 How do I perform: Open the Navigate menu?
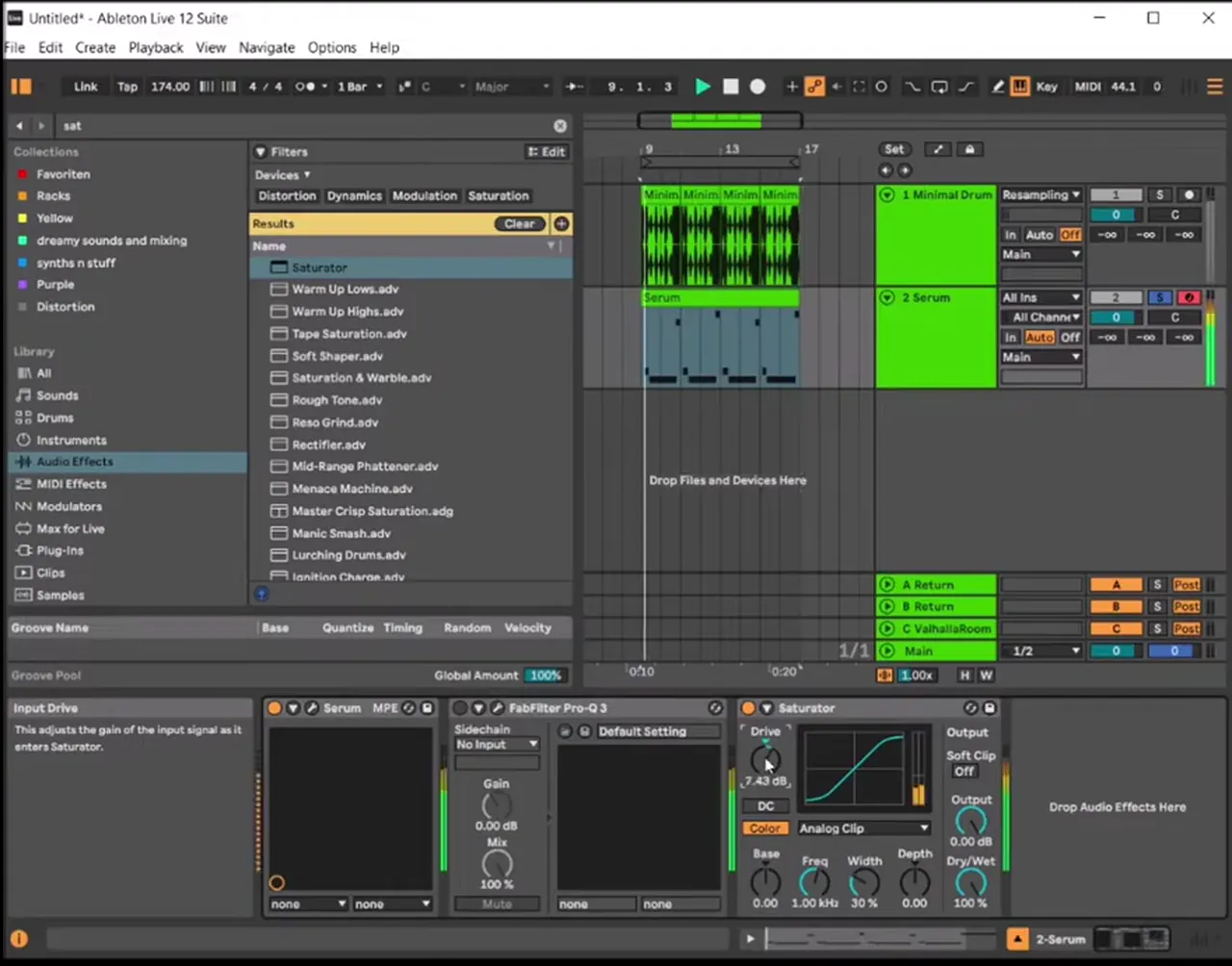pyautogui.click(x=267, y=47)
